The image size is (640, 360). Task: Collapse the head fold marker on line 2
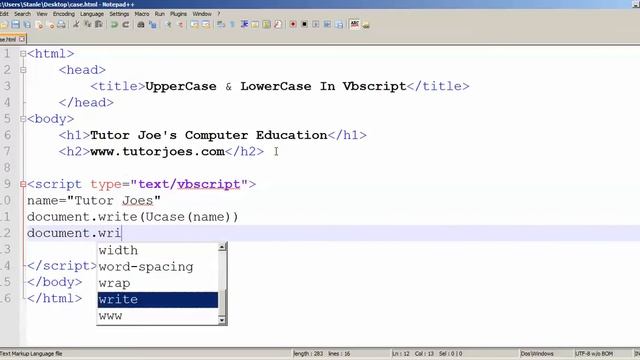tap(23, 70)
